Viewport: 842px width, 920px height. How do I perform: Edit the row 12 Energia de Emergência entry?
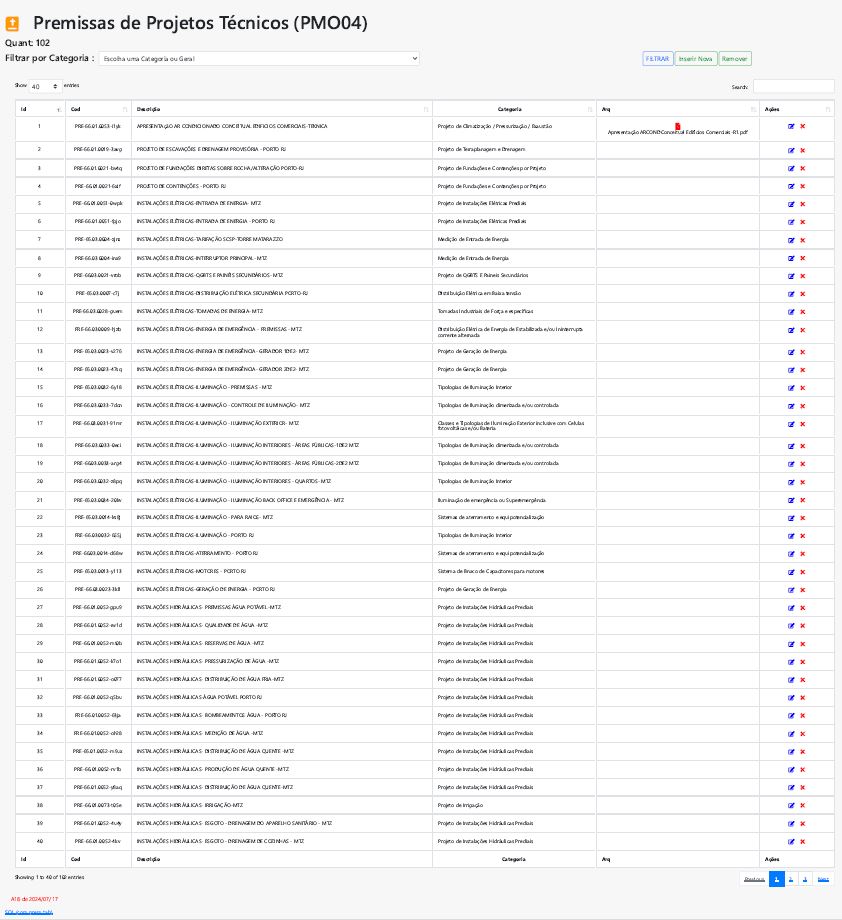coord(791,329)
